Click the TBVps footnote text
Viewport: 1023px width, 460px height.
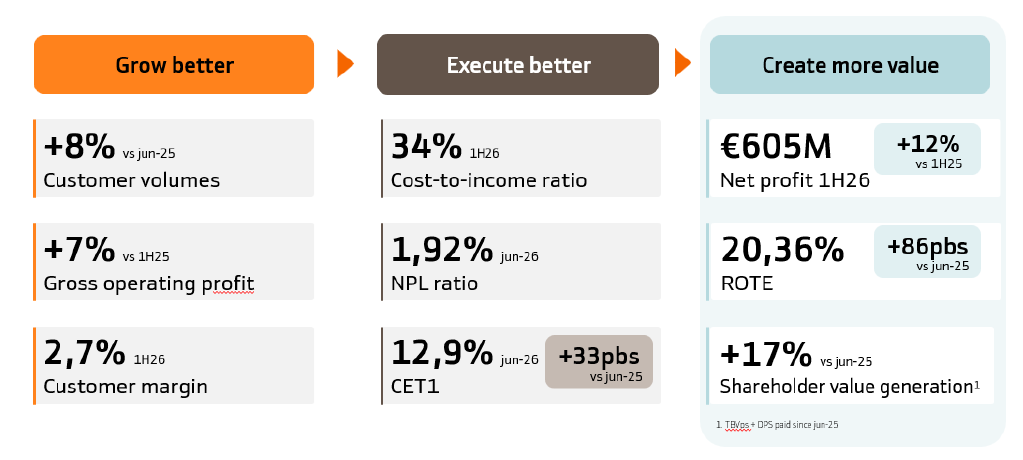pyautogui.click(x=777, y=425)
